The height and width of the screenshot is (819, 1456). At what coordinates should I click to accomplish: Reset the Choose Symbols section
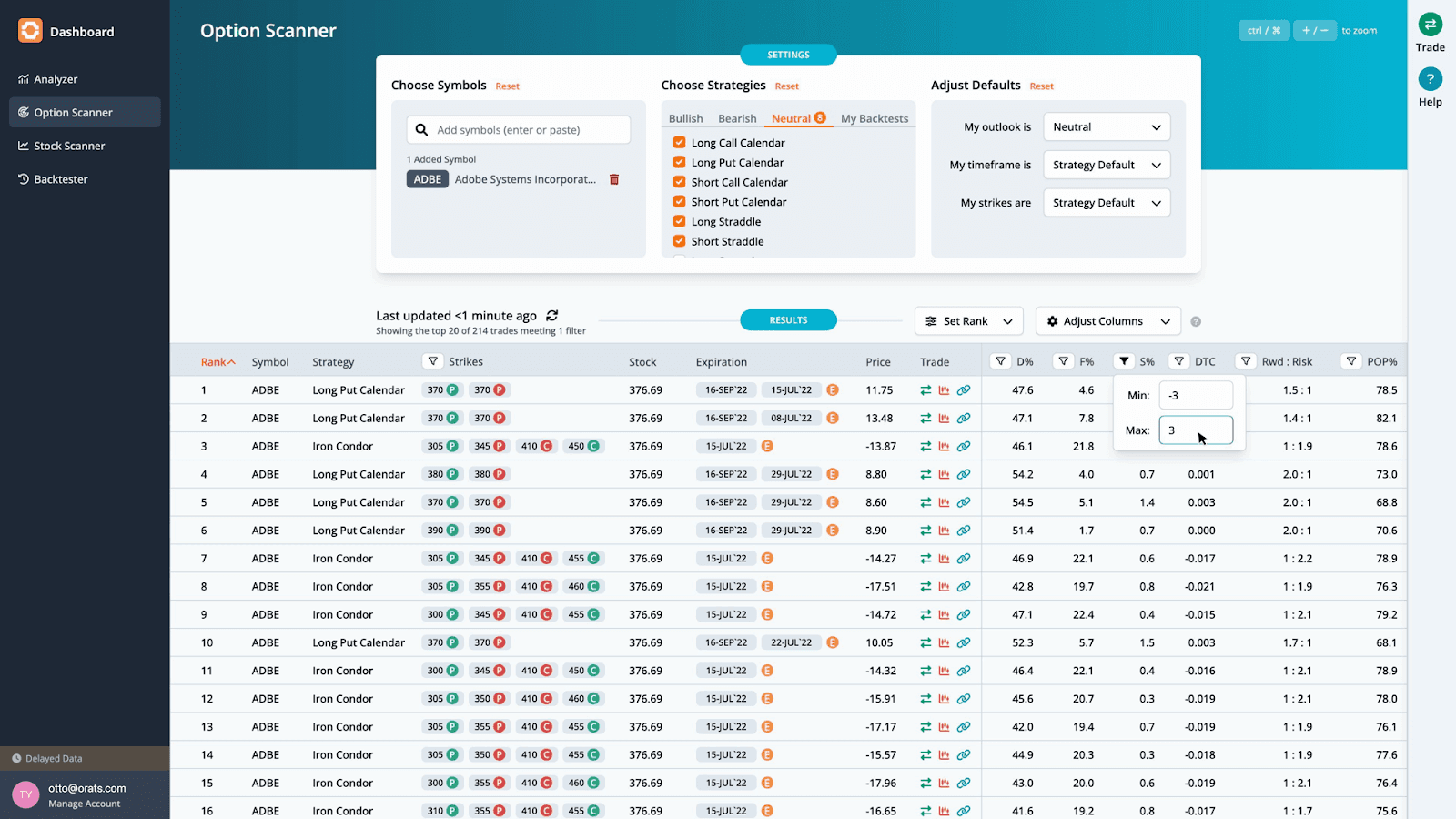pyautogui.click(x=507, y=86)
